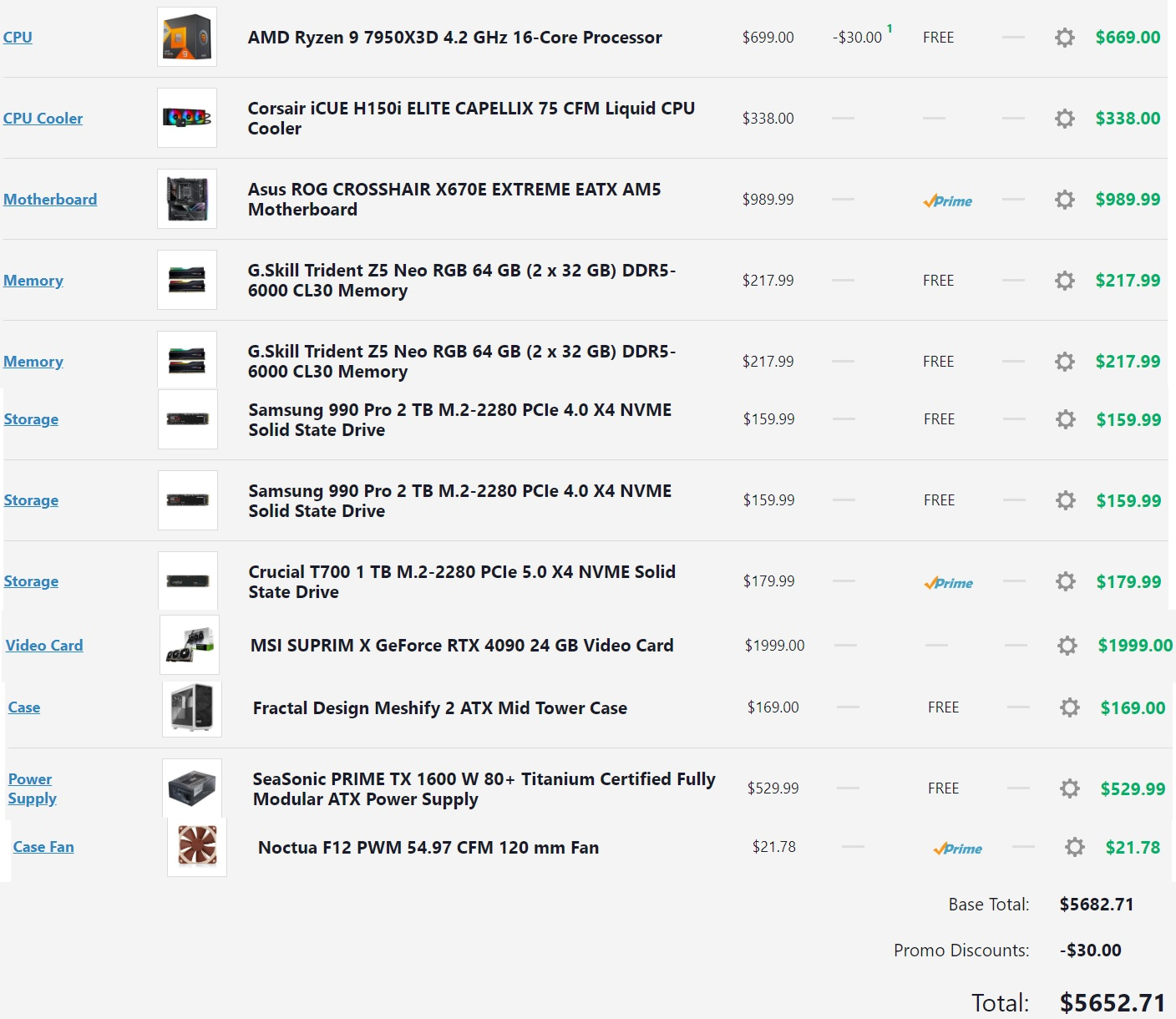Open the MSI RTX 4090 video card thumbnail
Screen dimensions: 1176x1019
[x=190, y=645]
